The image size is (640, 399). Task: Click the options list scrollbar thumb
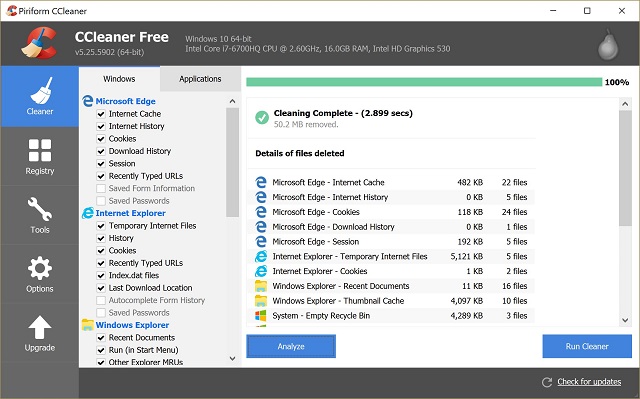[232, 162]
